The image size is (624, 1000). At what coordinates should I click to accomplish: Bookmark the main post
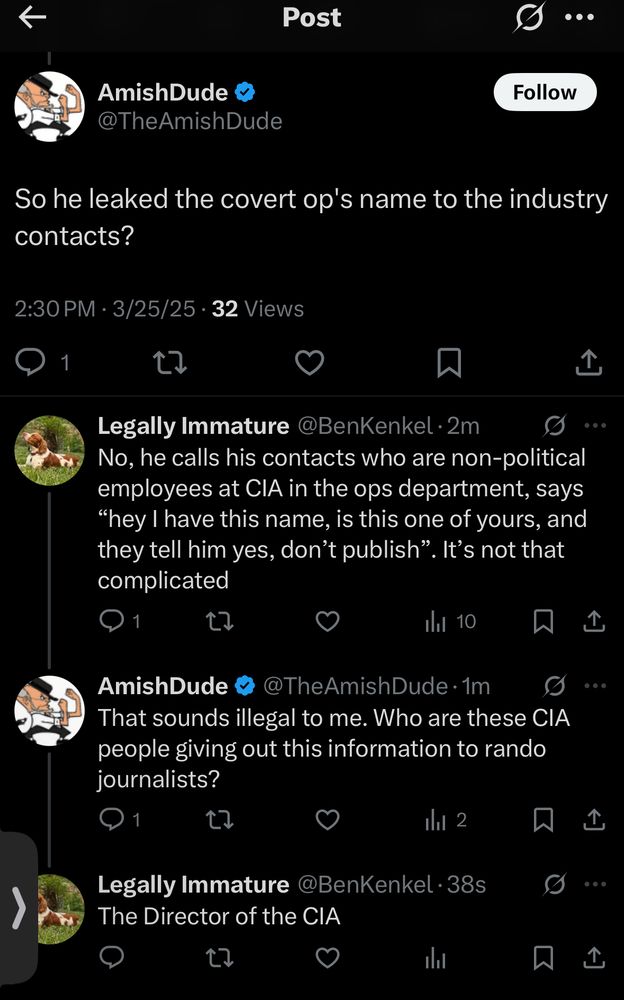click(450, 363)
